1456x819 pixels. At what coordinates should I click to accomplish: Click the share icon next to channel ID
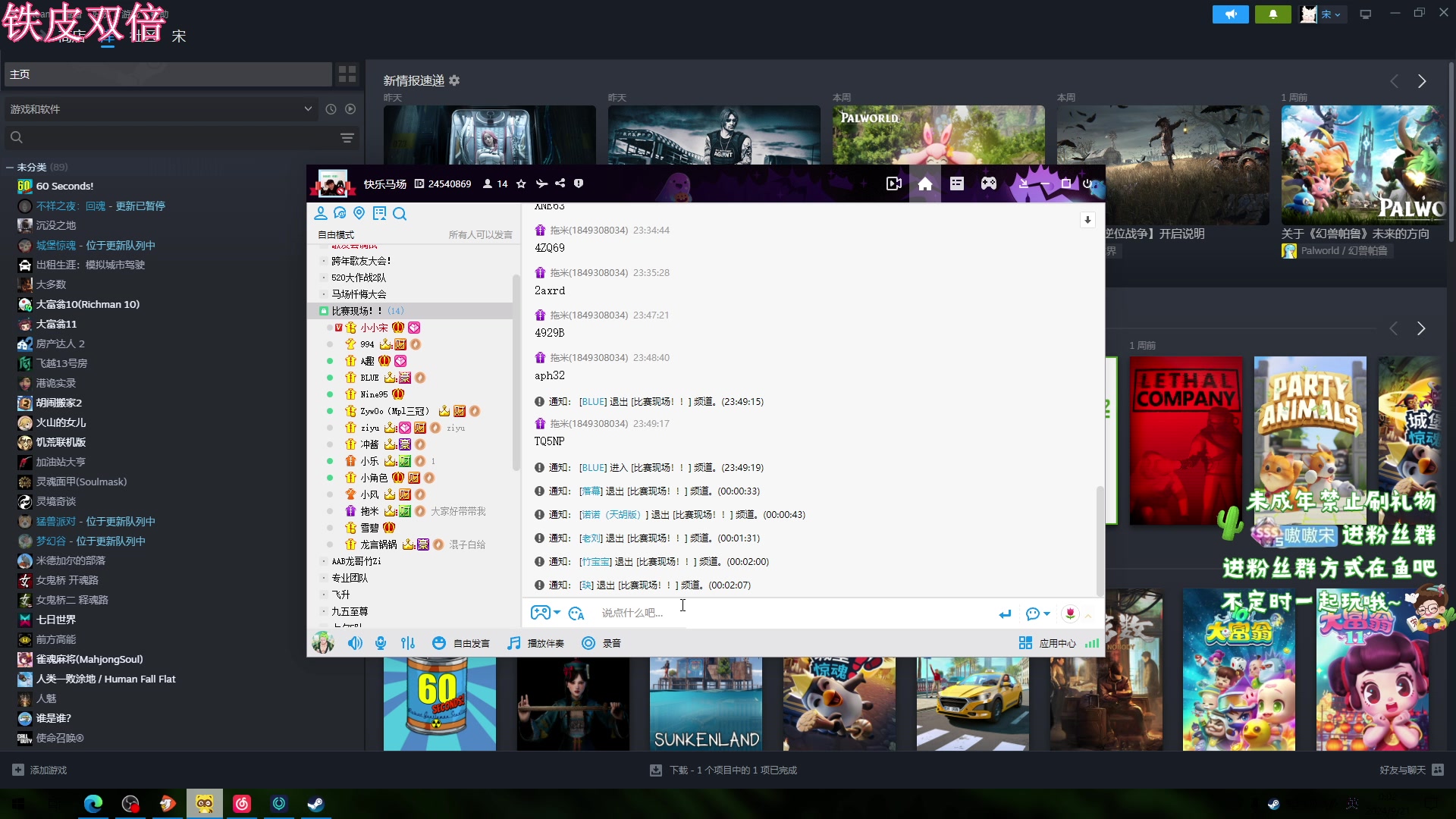560,184
